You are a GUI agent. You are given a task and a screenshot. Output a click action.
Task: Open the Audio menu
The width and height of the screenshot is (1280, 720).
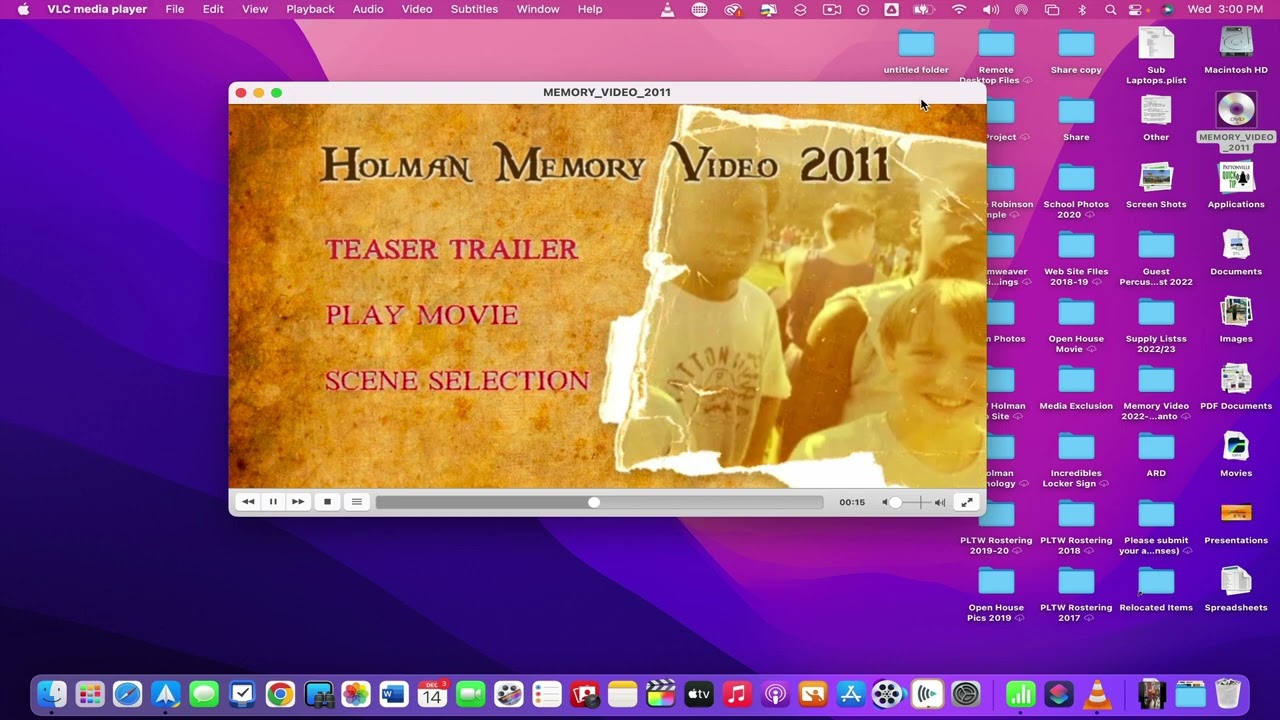coord(368,9)
